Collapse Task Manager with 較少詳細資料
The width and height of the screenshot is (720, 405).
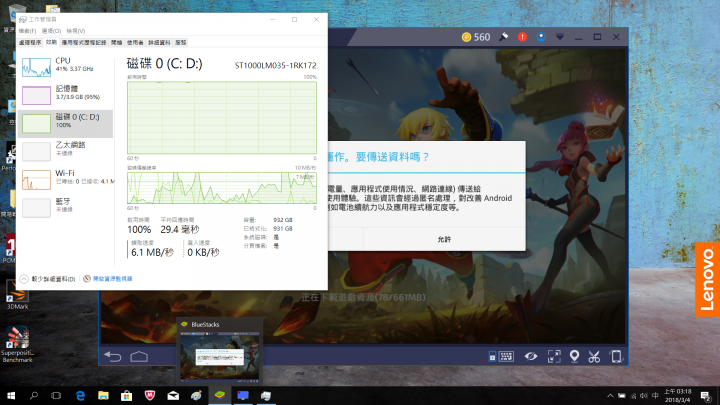48,279
